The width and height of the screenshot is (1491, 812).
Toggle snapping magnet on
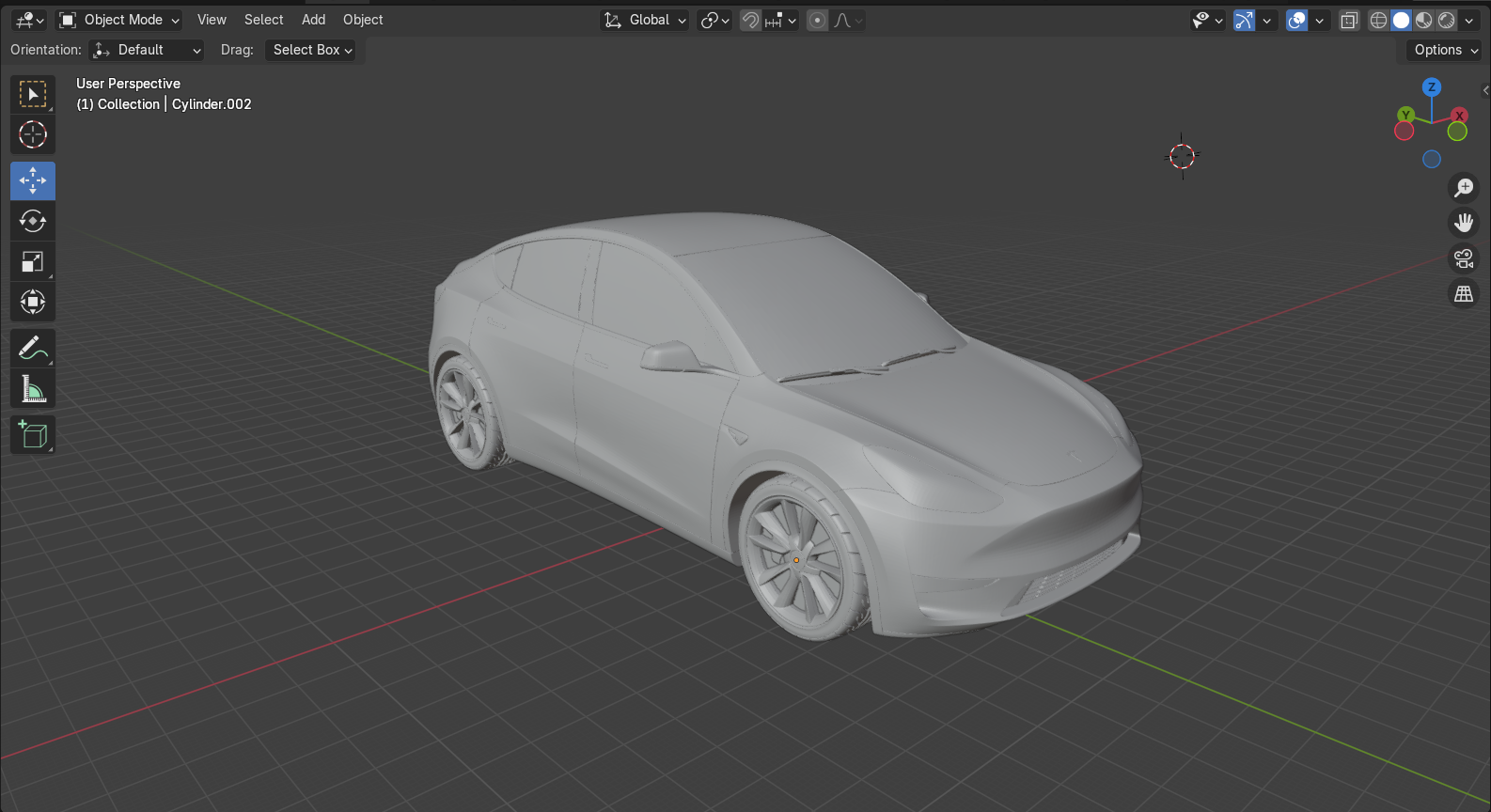coord(750,20)
